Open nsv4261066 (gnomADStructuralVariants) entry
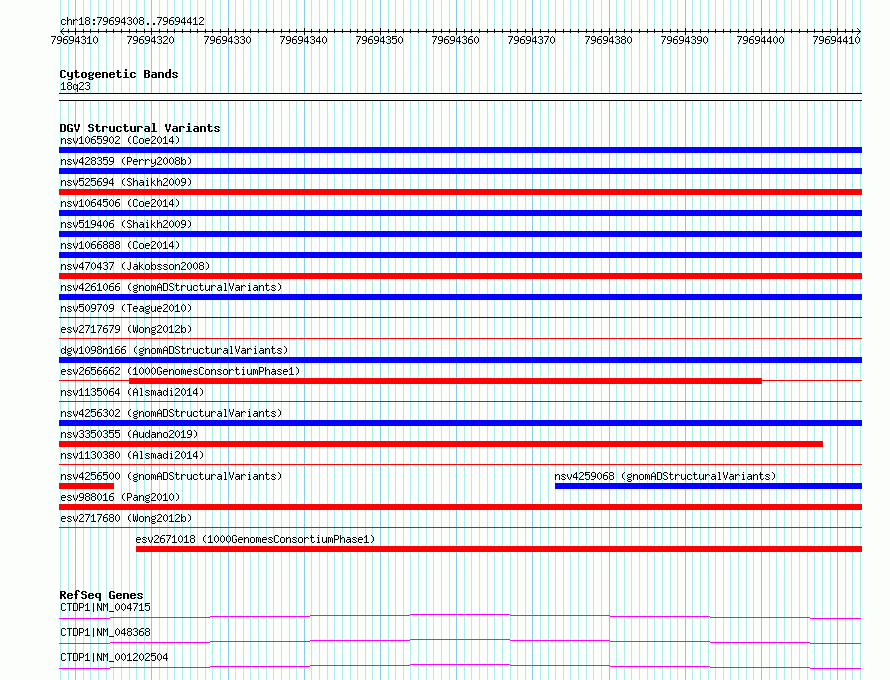890x680 pixels. coord(171,287)
